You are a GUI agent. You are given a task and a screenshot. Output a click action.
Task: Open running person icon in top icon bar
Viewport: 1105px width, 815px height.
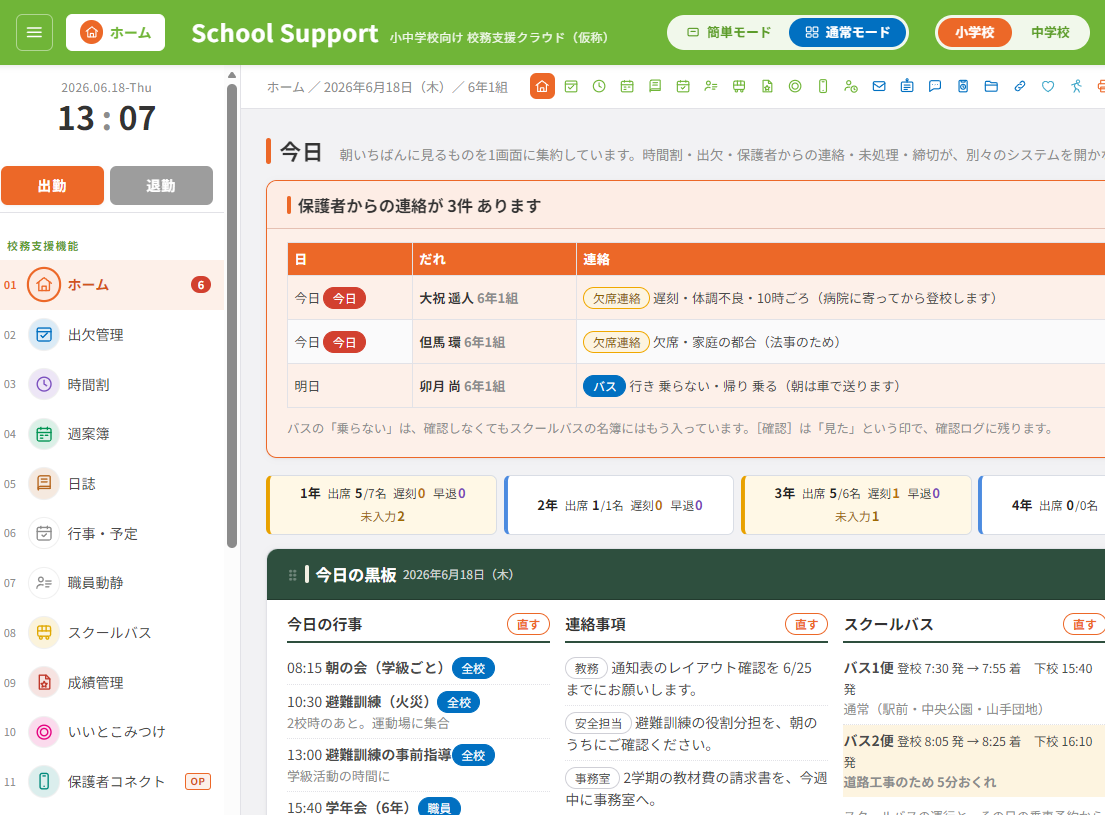[1076, 86]
